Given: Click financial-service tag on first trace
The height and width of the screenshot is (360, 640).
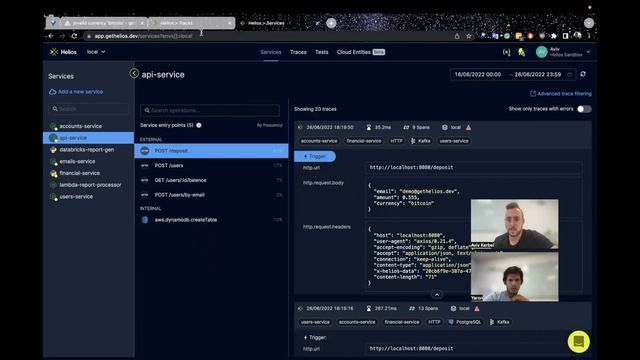Looking at the screenshot, I should [364, 141].
